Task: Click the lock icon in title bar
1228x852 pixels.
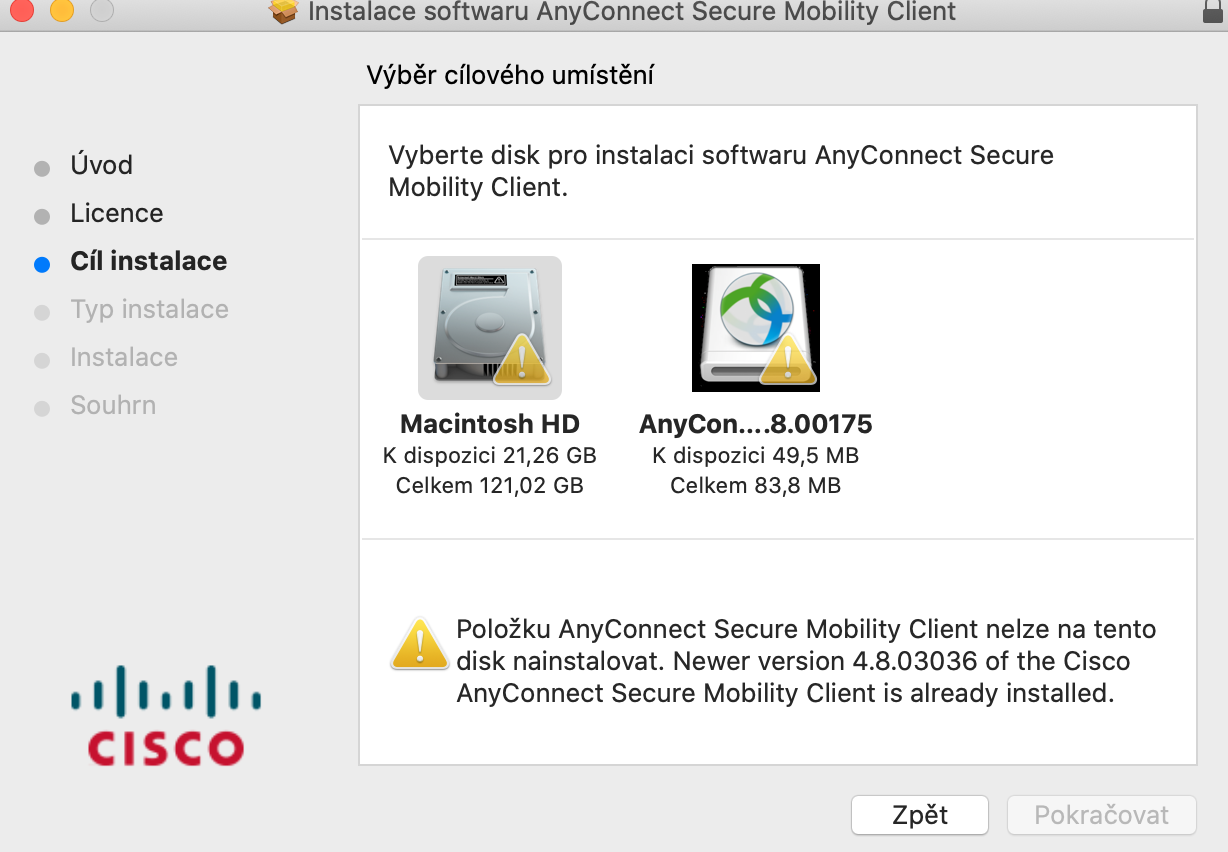Action: (x=1213, y=12)
